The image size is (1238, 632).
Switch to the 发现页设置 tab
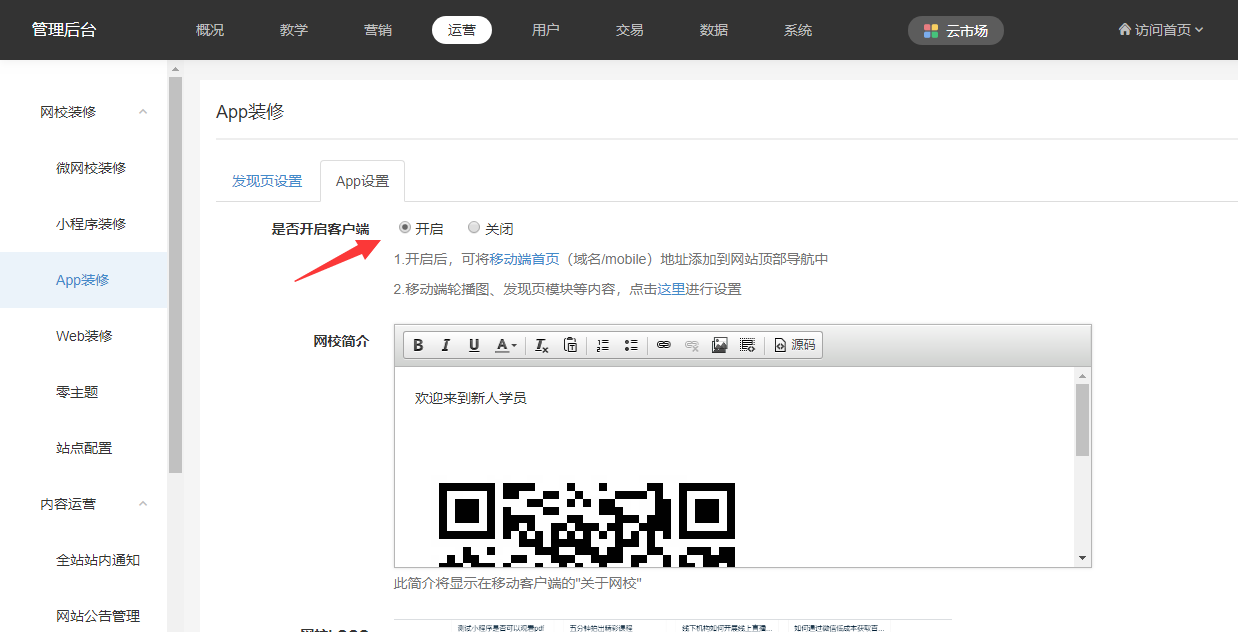pyautogui.click(x=267, y=181)
